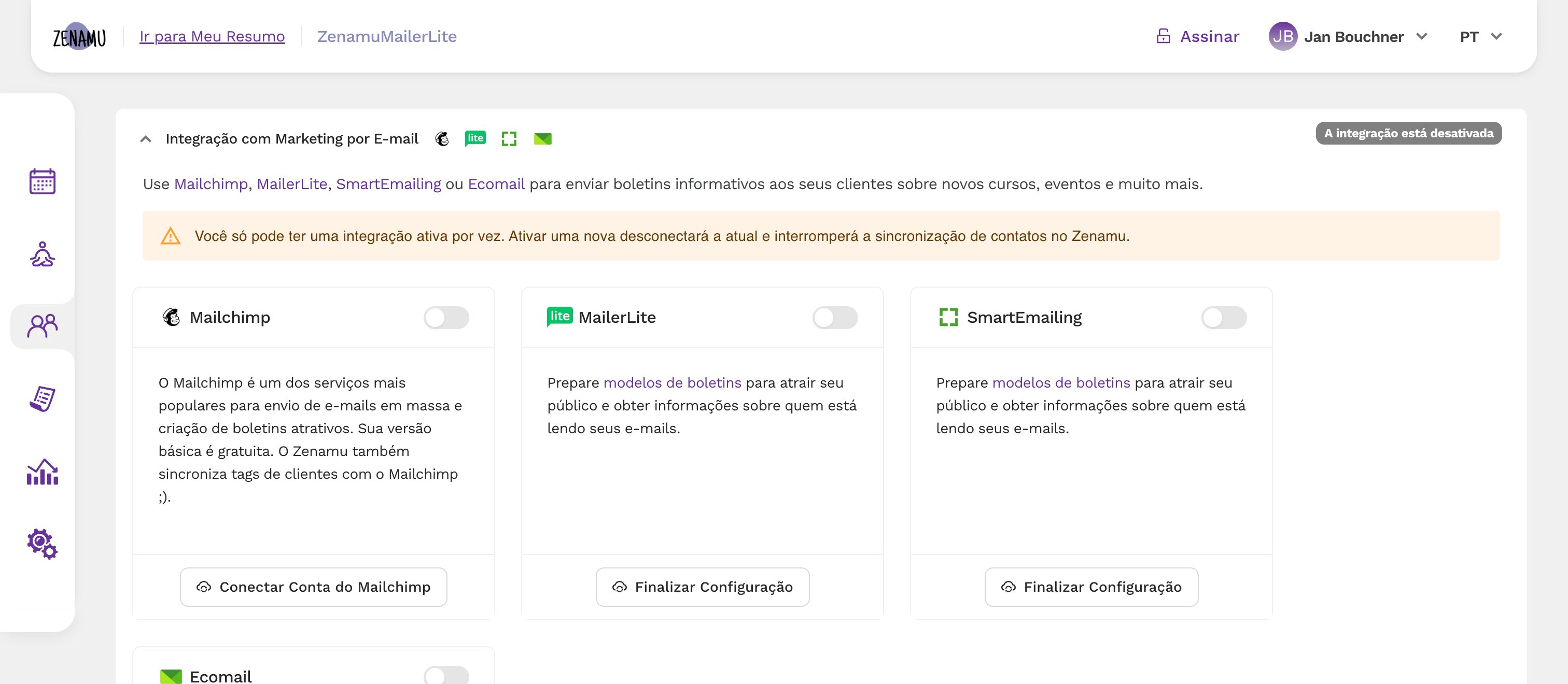Click Finalizar Configuração in SmartEmailing card
The width and height of the screenshot is (1568, 684).
[x=1091, y=587]
